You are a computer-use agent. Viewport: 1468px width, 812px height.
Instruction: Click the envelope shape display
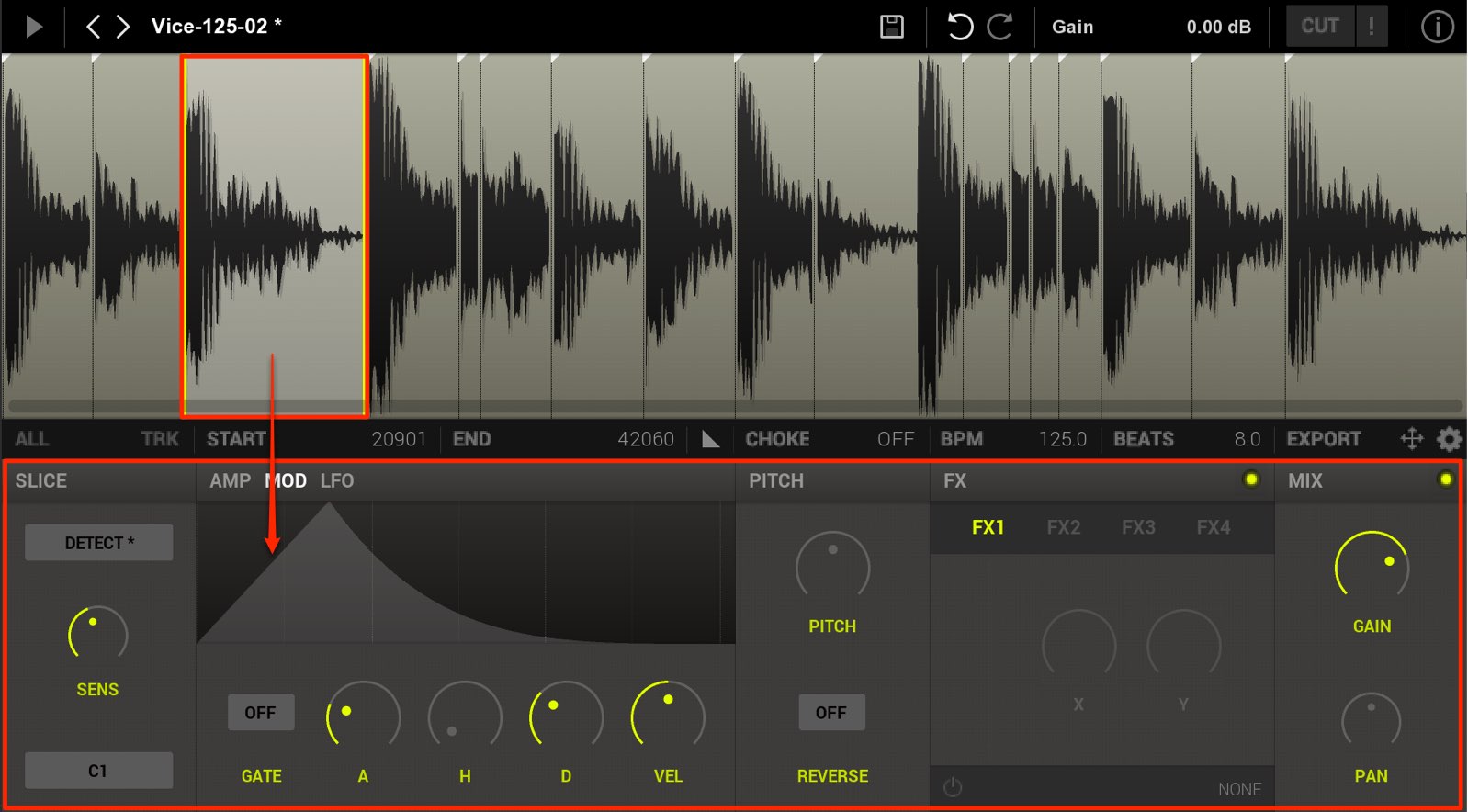pos(466,572)
